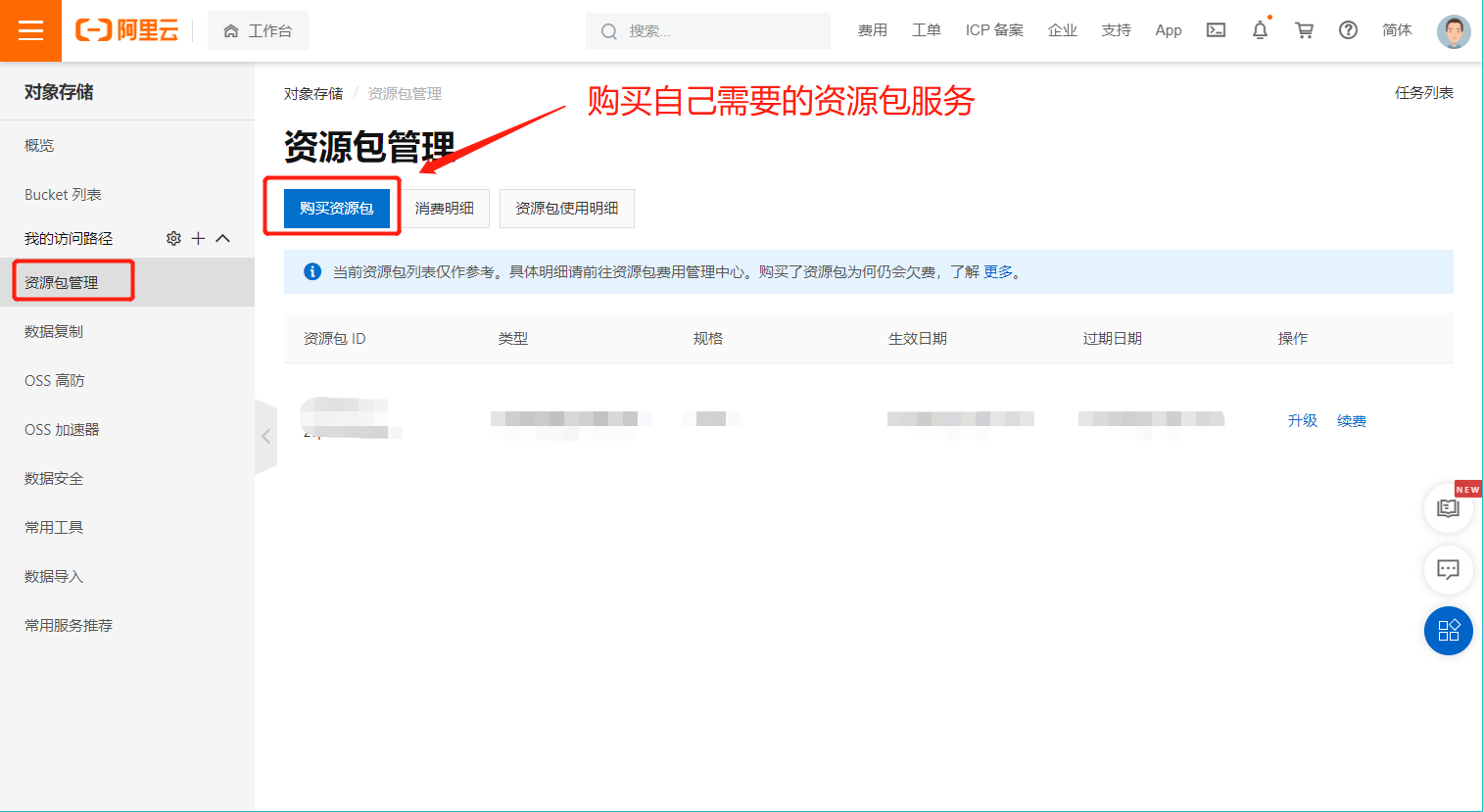Image resolution: width=1483 pixels, height=812 pixels.
Task: Open settings gear beside 我的访问路径
Action: pos(173,237)
